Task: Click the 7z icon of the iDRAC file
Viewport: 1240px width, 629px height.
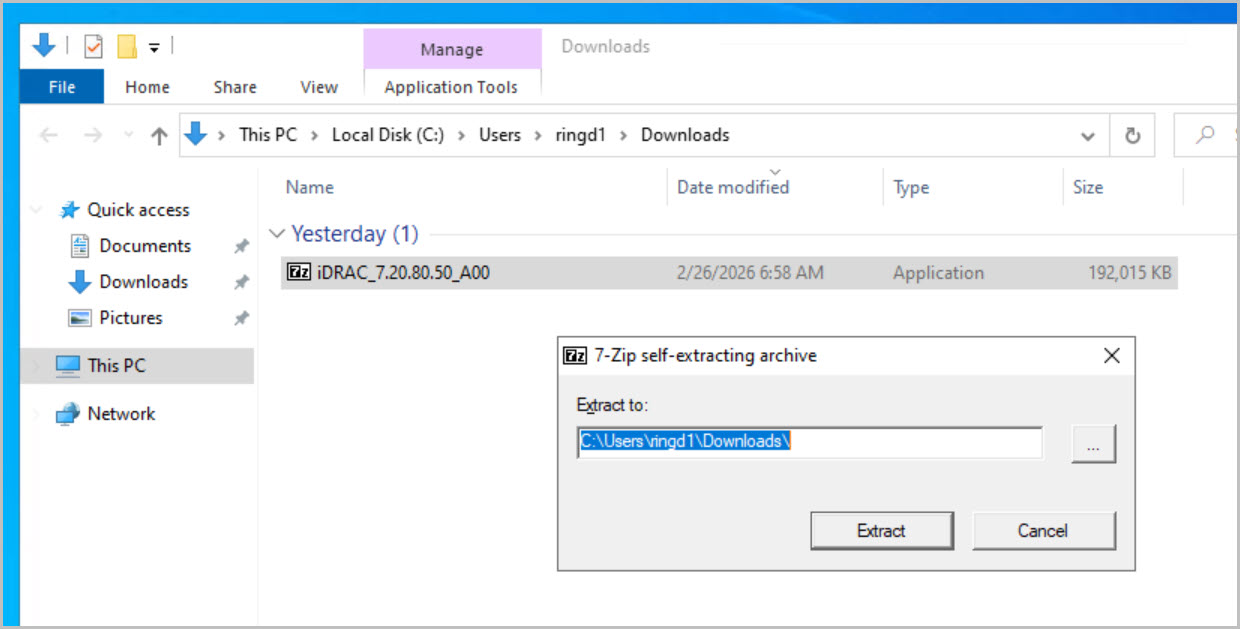Action: (299, 272)
